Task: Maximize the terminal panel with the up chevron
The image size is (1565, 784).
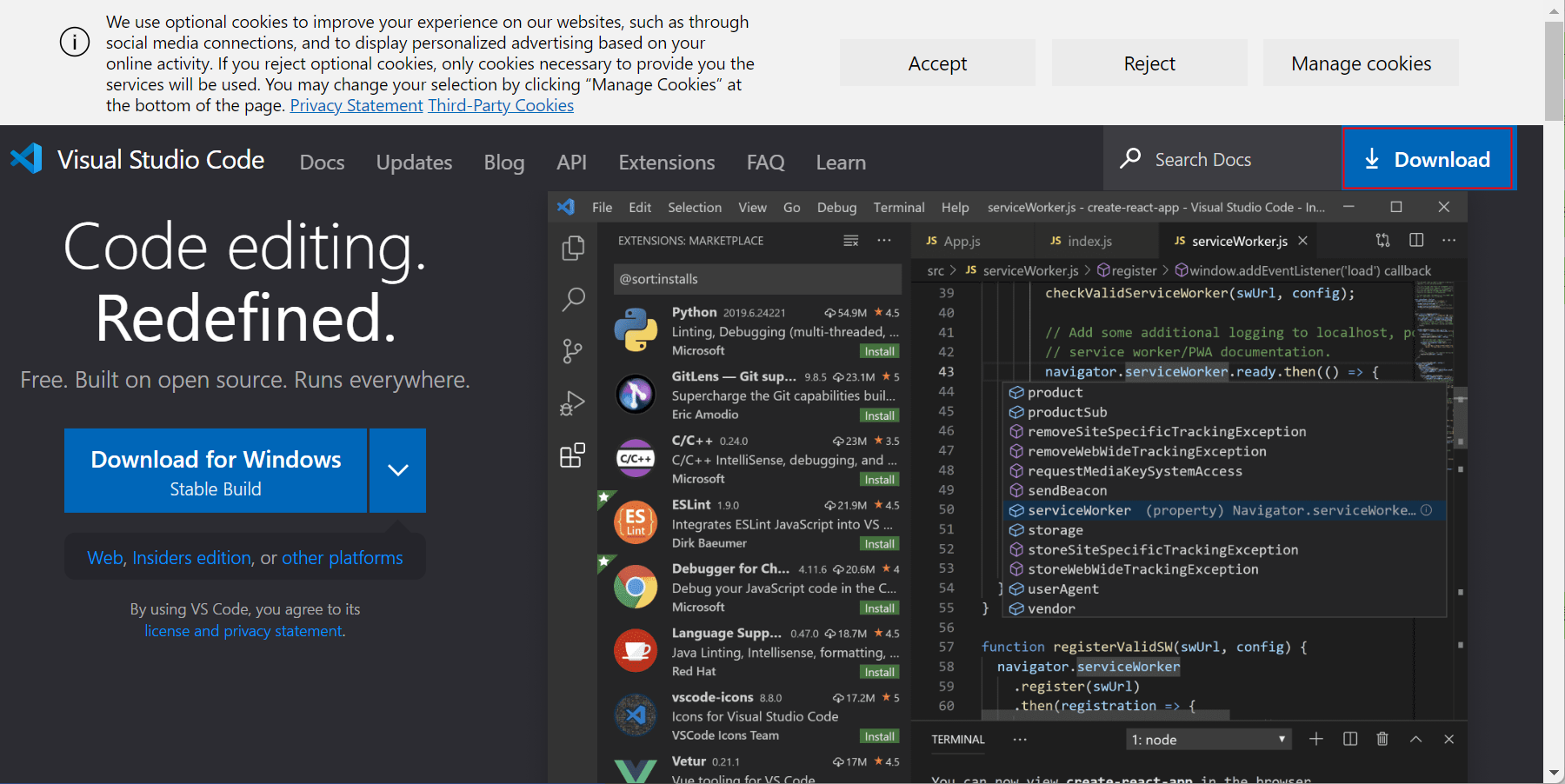Action: coord(1416,739)
